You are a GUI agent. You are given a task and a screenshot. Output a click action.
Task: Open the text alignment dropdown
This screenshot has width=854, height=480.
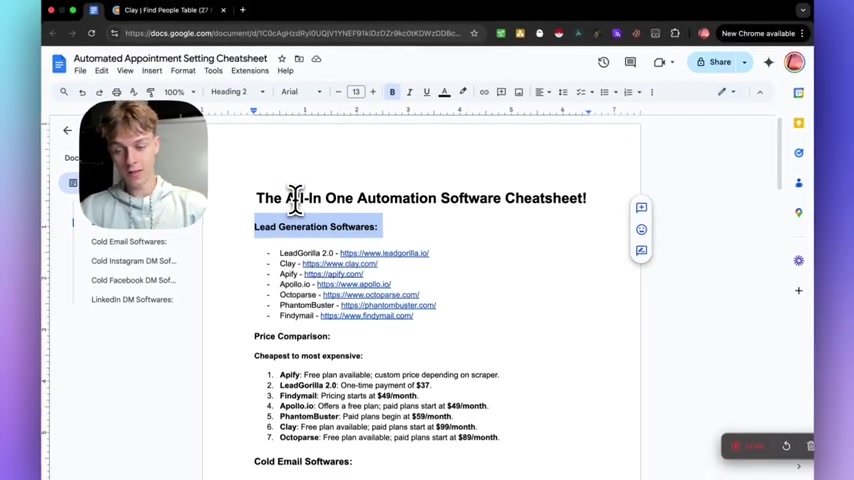click(543, 92)
